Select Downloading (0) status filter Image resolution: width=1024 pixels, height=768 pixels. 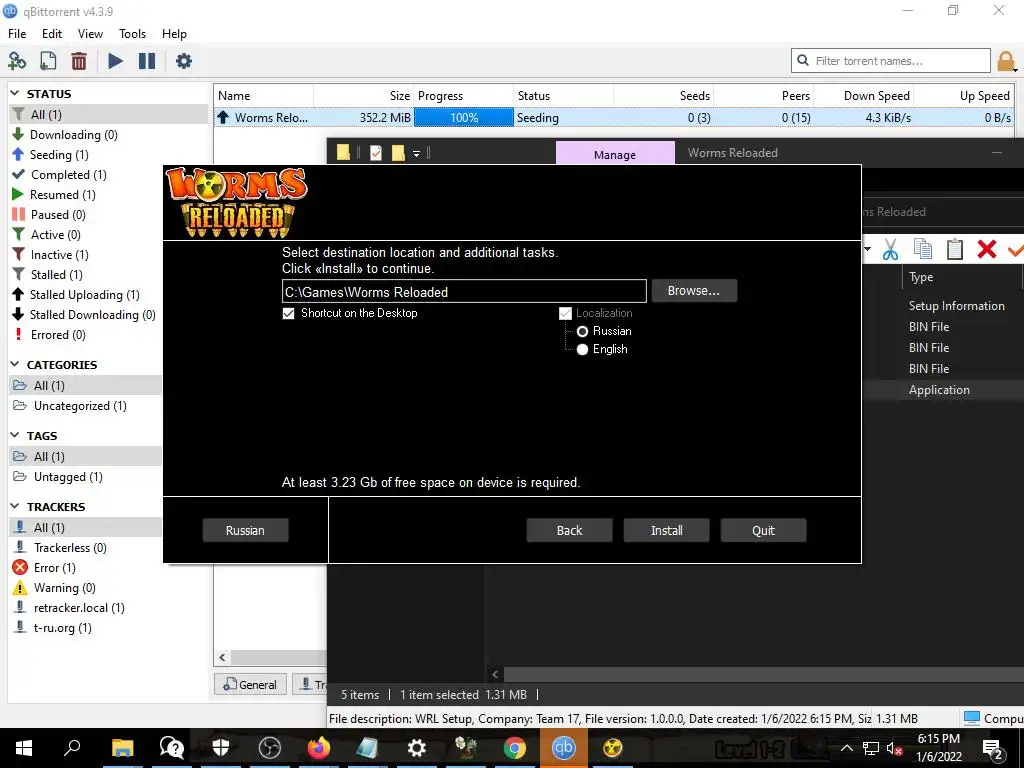click(x=74, y=135)
